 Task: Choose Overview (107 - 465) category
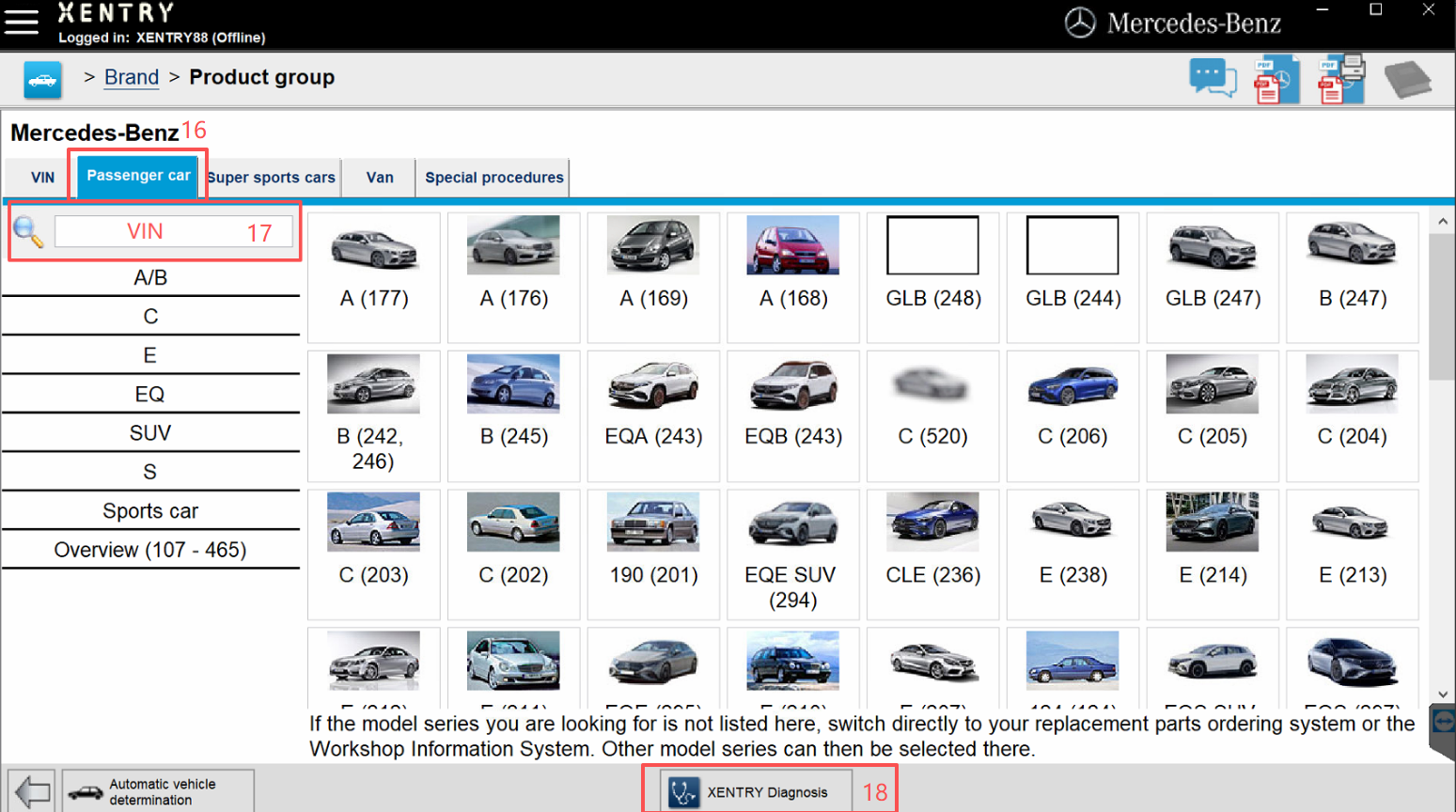[150, 550]
